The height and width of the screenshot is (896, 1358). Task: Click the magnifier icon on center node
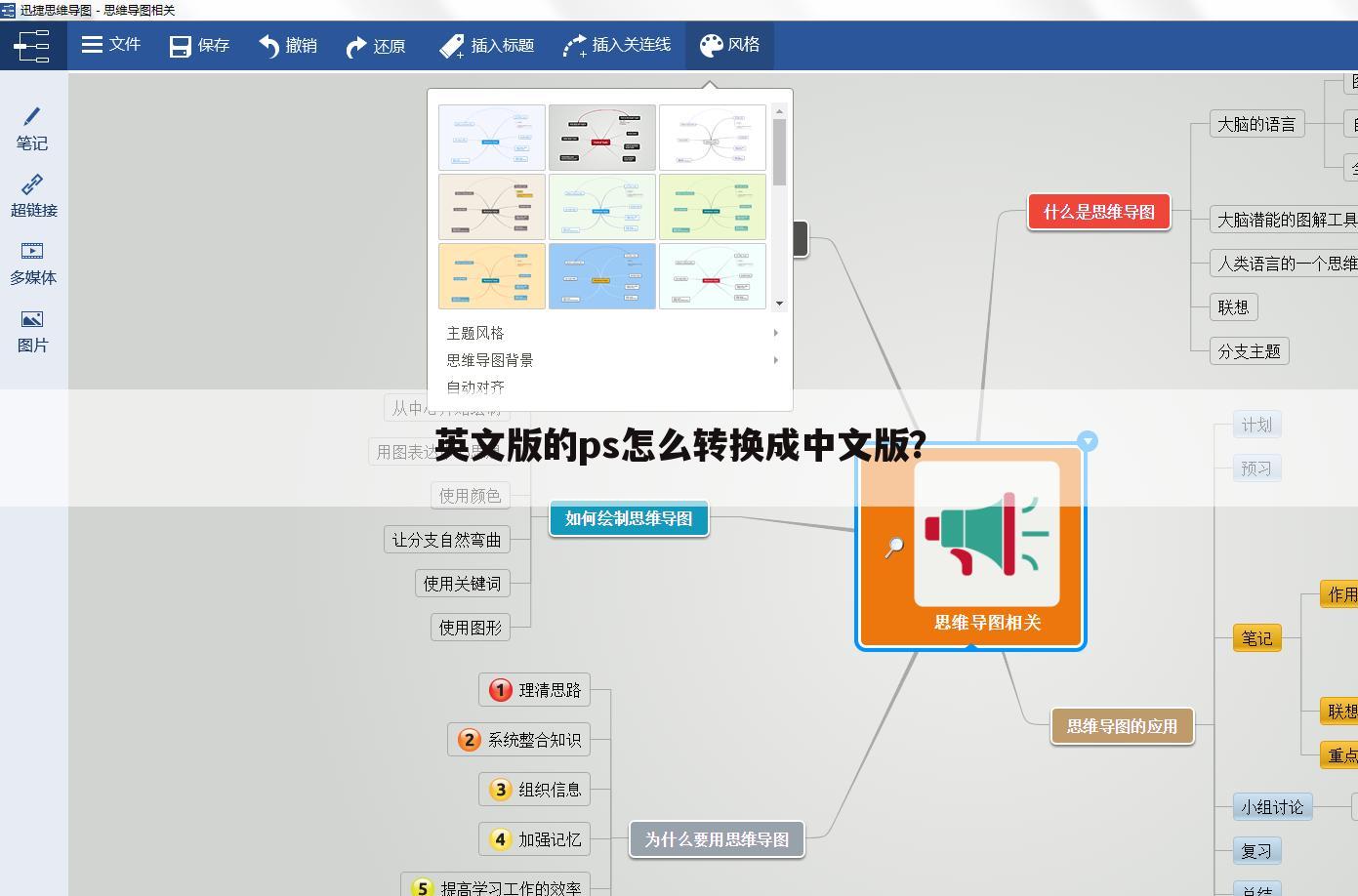pos(893,548)
